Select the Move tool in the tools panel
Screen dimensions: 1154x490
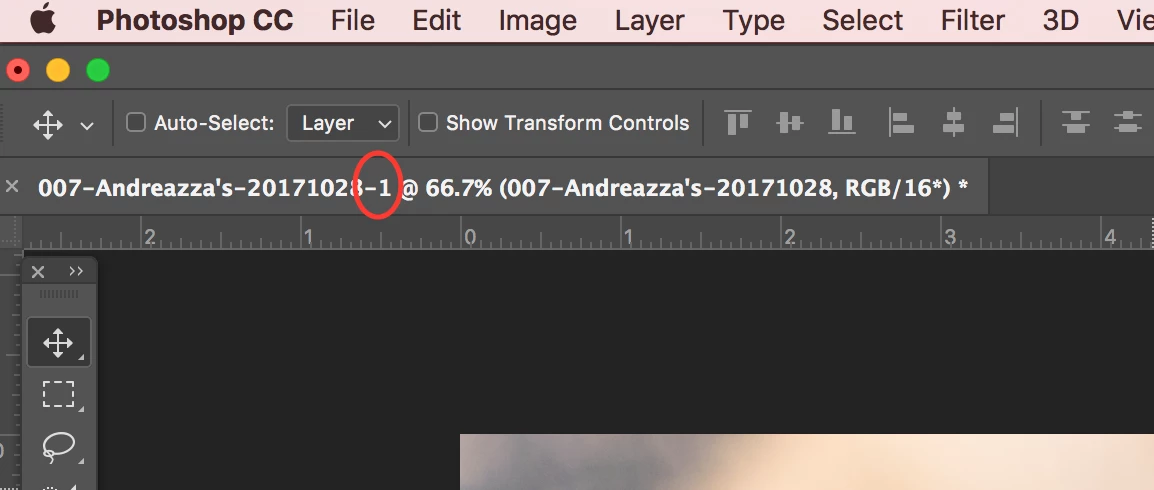click(58, 343)
